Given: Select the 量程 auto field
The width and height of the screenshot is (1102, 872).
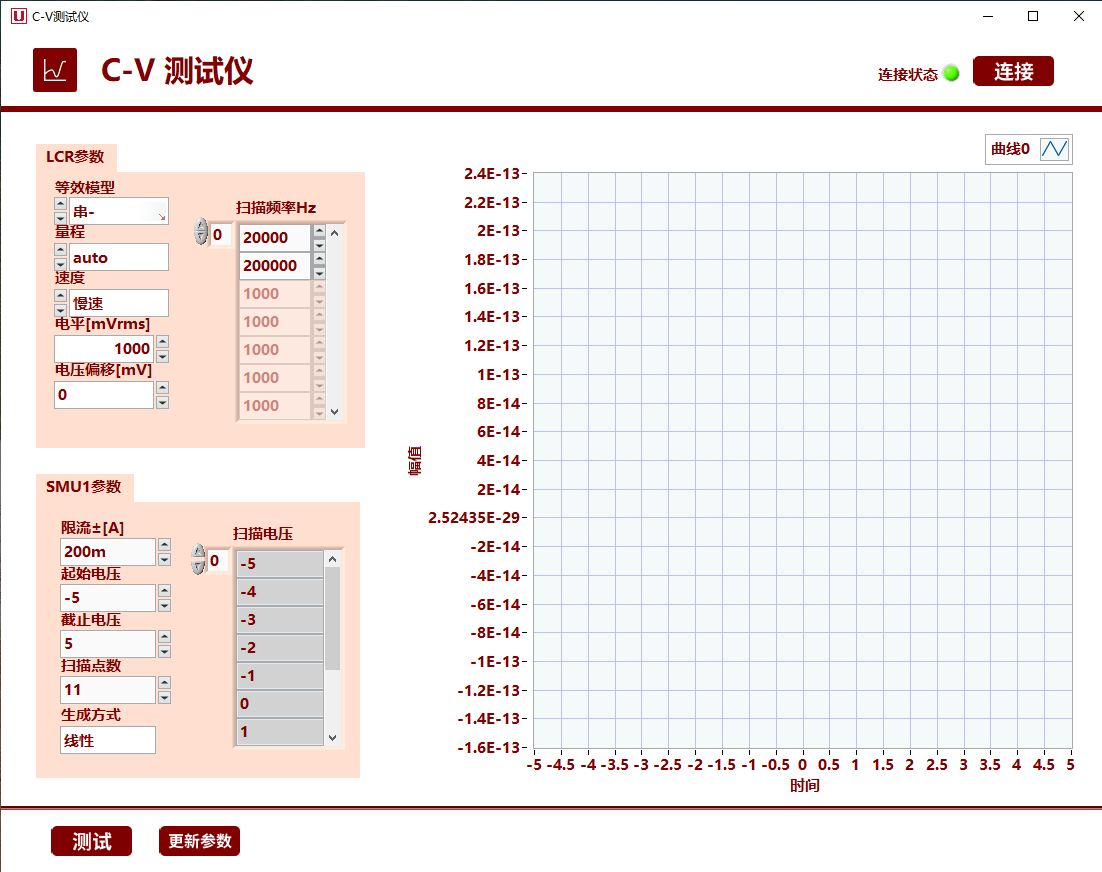Looking at the screenshot, I should 119,257.
